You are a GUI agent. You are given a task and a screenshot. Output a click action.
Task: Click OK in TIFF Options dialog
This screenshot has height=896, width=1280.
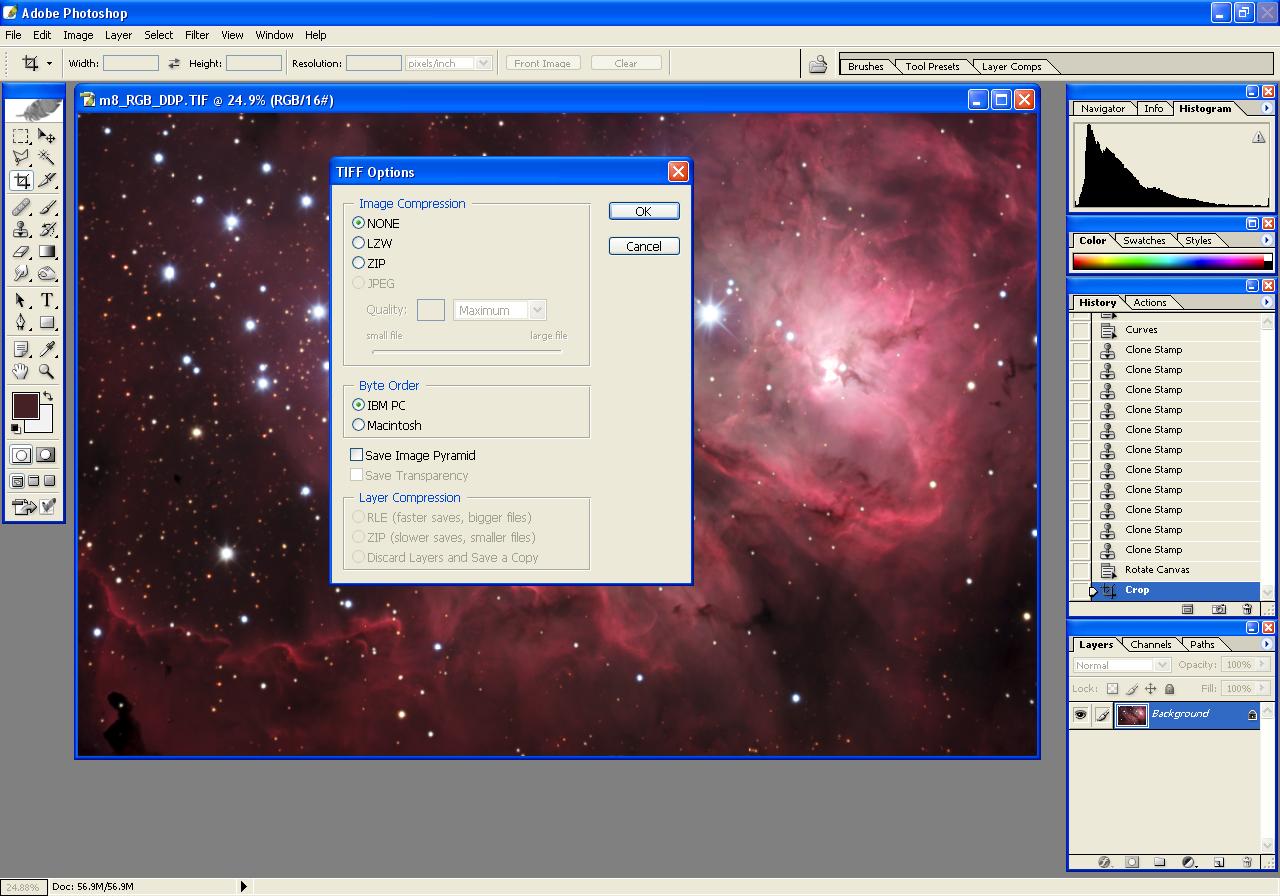click(643, 211)
